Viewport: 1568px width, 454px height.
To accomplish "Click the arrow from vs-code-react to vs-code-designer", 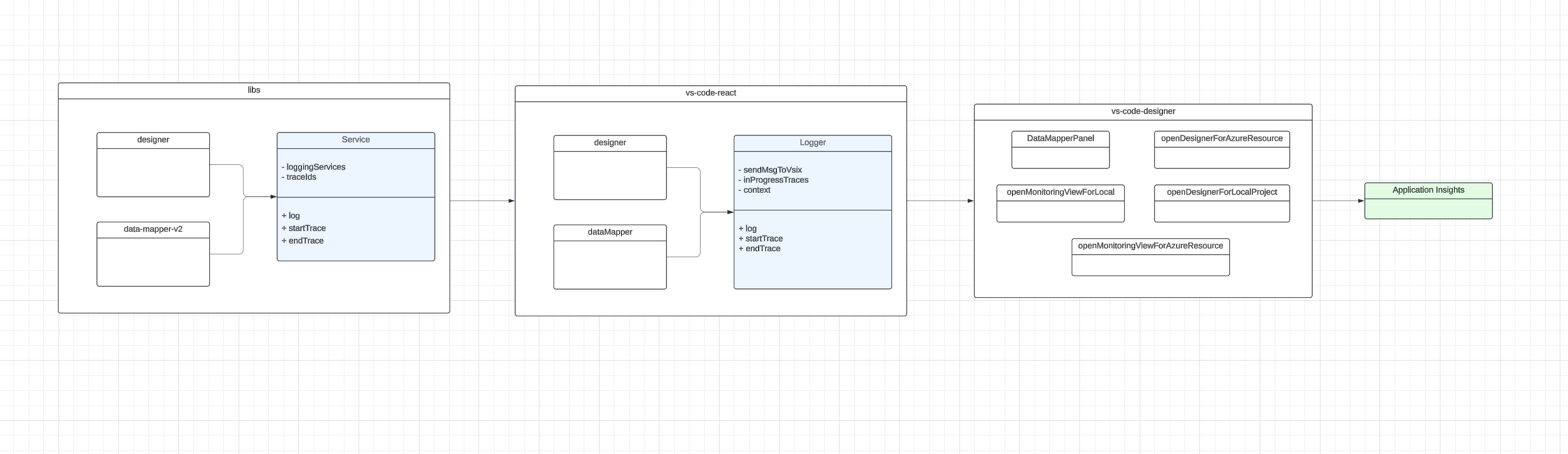I will pyautogui.click(x=941, y=201).
